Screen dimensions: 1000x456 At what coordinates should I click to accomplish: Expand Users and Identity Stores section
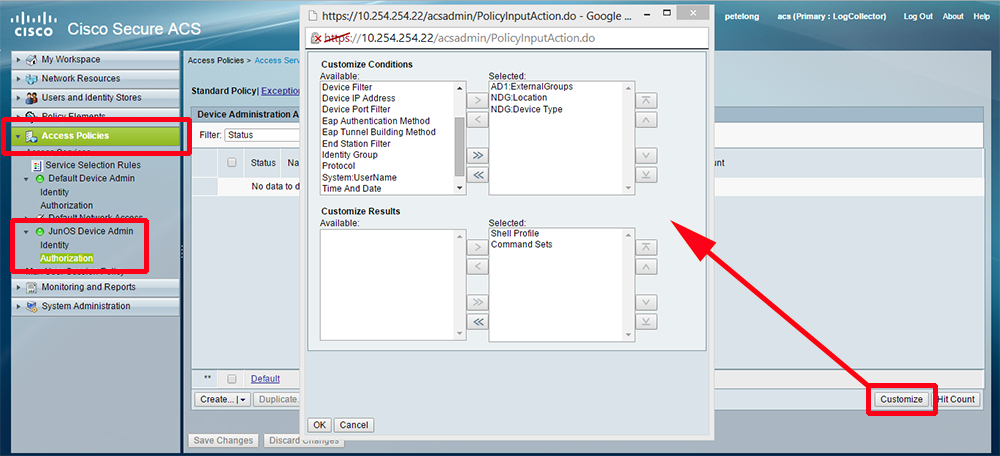[x=19, y=98]
